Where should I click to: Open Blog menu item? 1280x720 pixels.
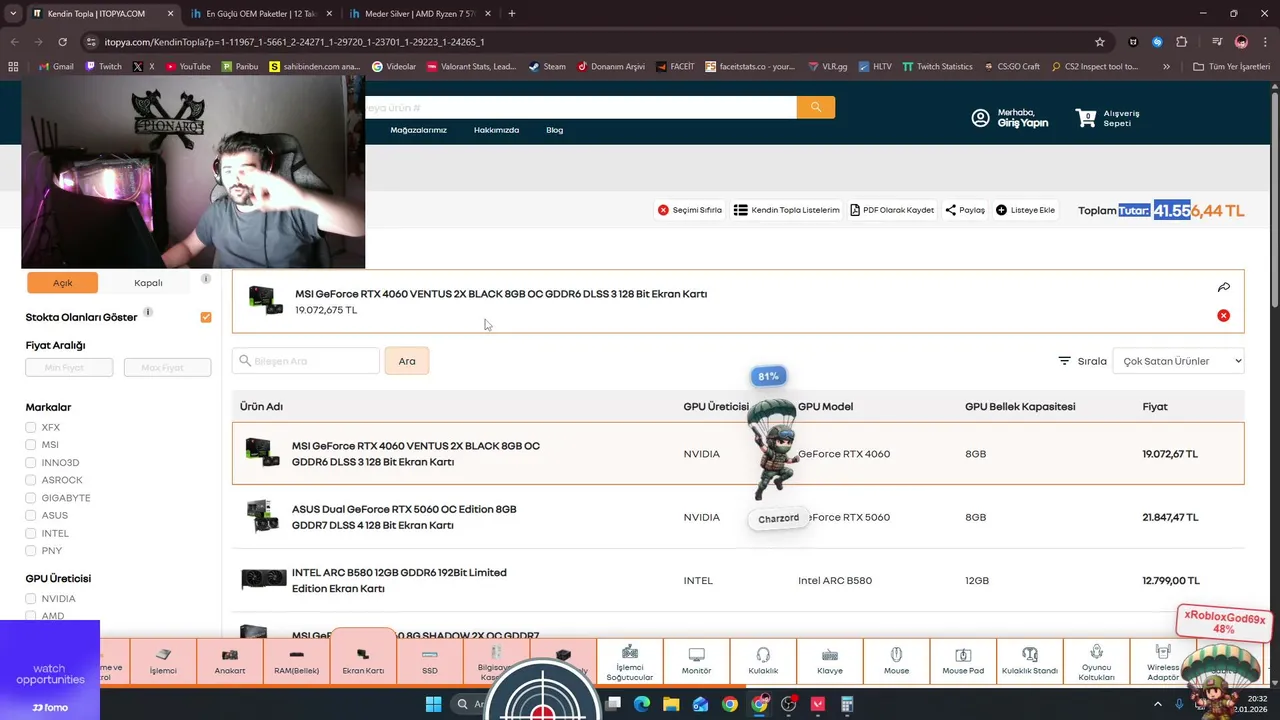click(554, 130)
